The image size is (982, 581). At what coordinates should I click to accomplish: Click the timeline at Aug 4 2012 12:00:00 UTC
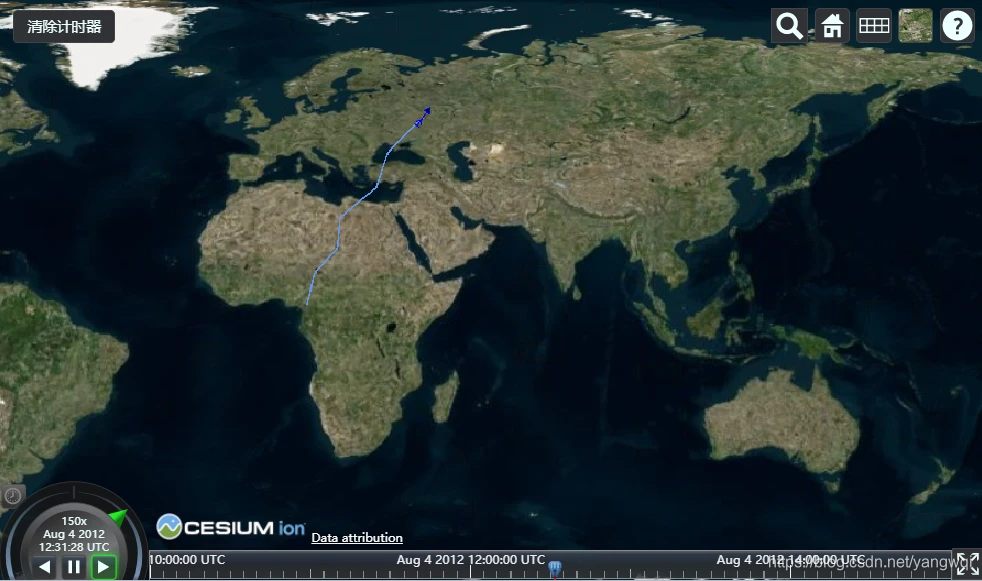pyautogui.click(x=471, y=560)
